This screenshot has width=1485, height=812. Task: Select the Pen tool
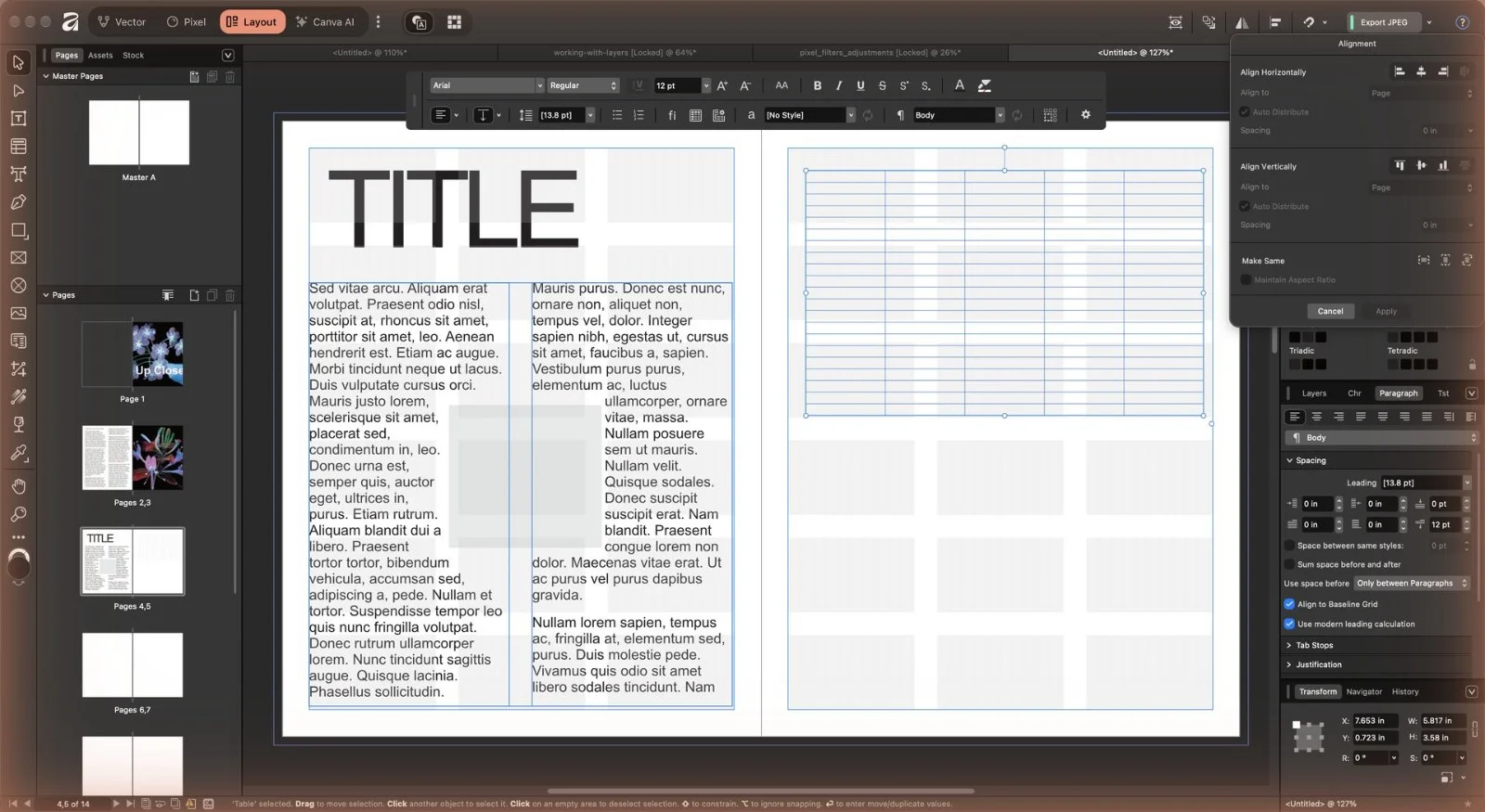click(x=19, y=201)
